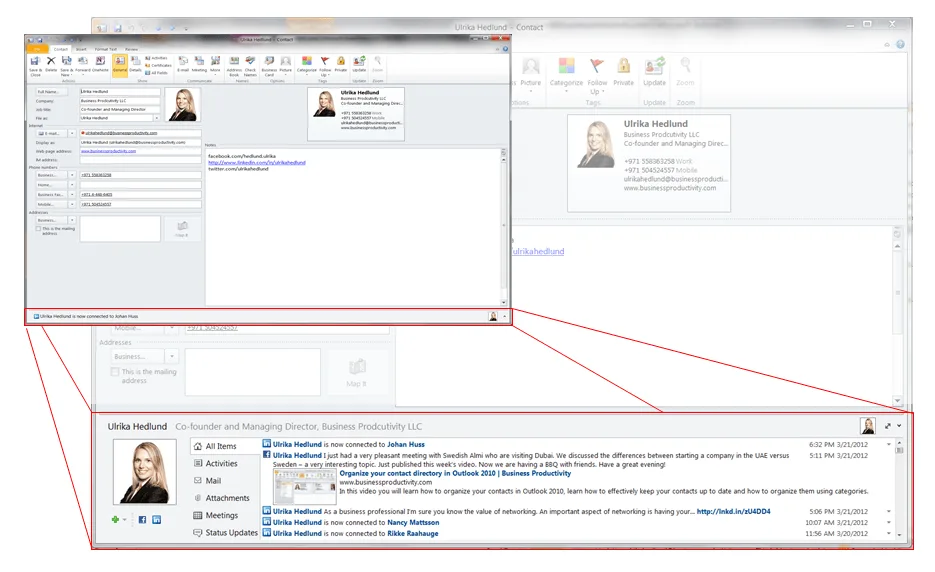
Task: Open Activities in front ribbon Show group
Action: tap(157, 58)
